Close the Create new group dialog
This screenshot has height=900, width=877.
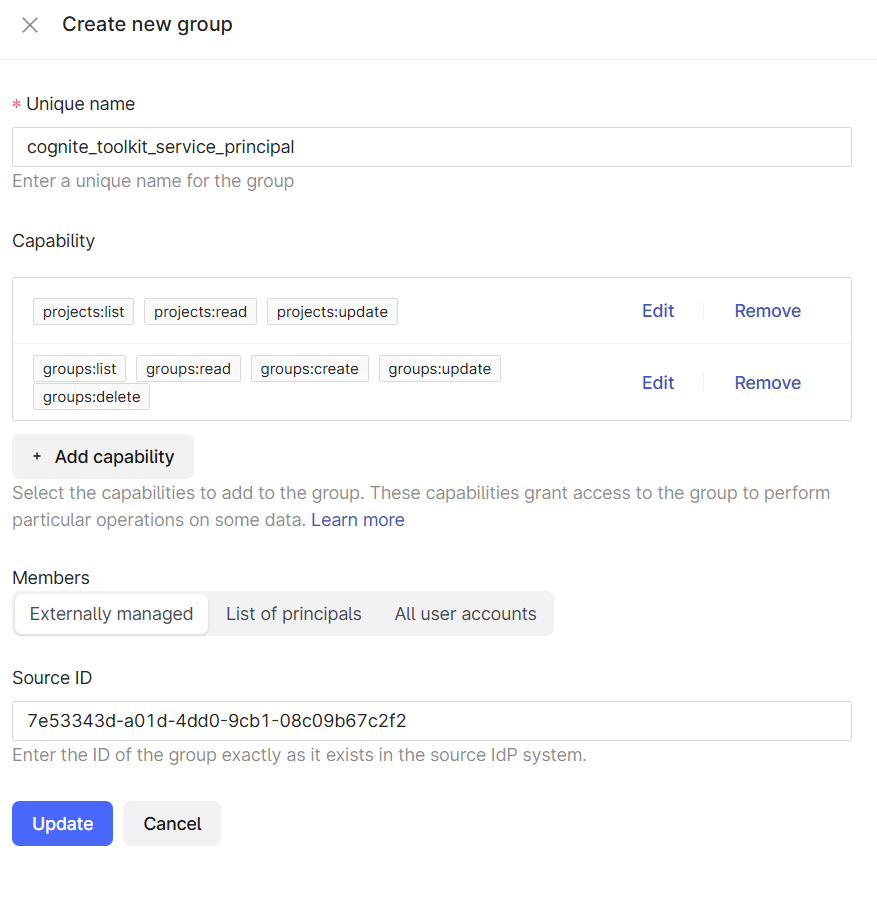[30, 25]
